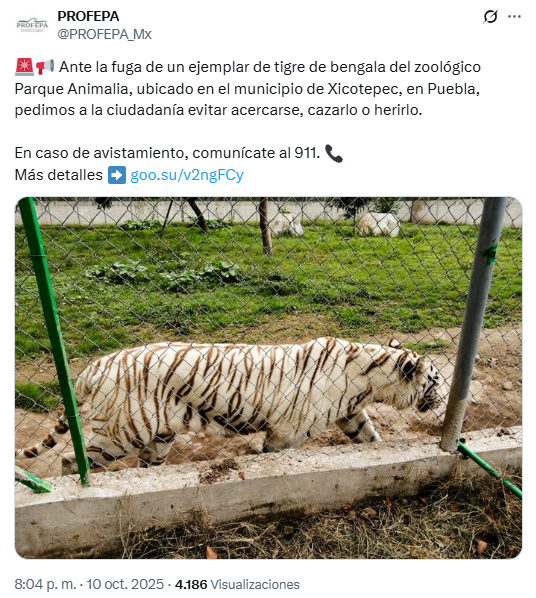Open Grok explanation icon for this post
This screenshot has height=598, width=536.
[x=490, y=17]
